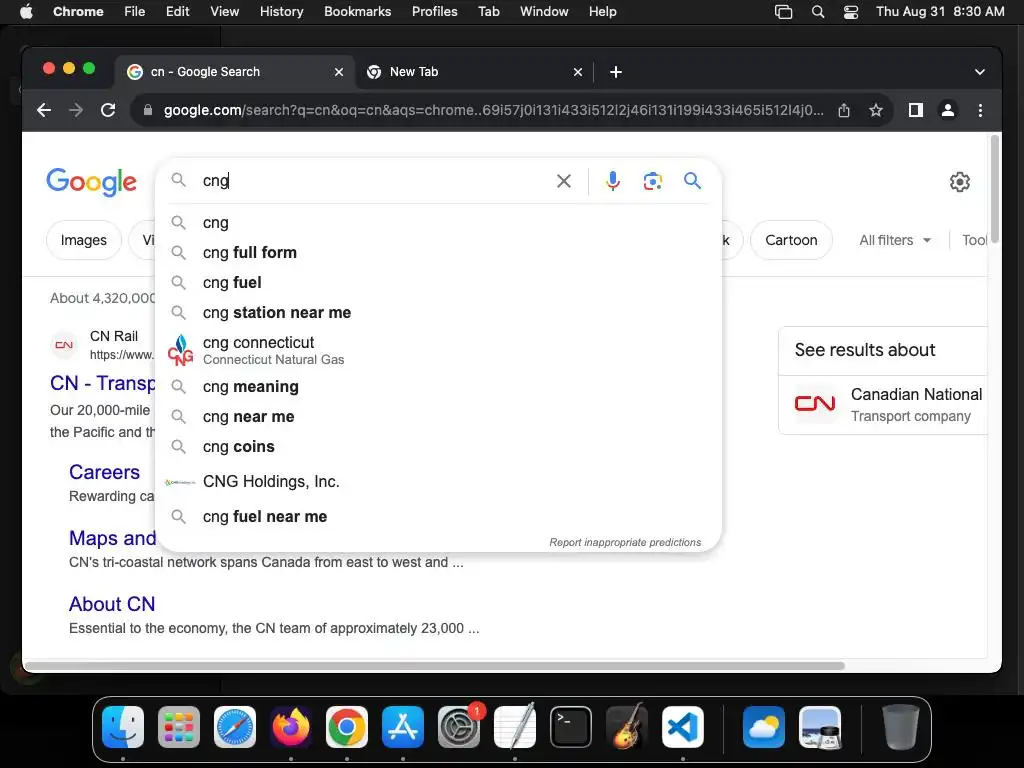The width and height of the screenshot is (1024, 768).
Task: Open App Store from the dock
Action: [403, 727]
